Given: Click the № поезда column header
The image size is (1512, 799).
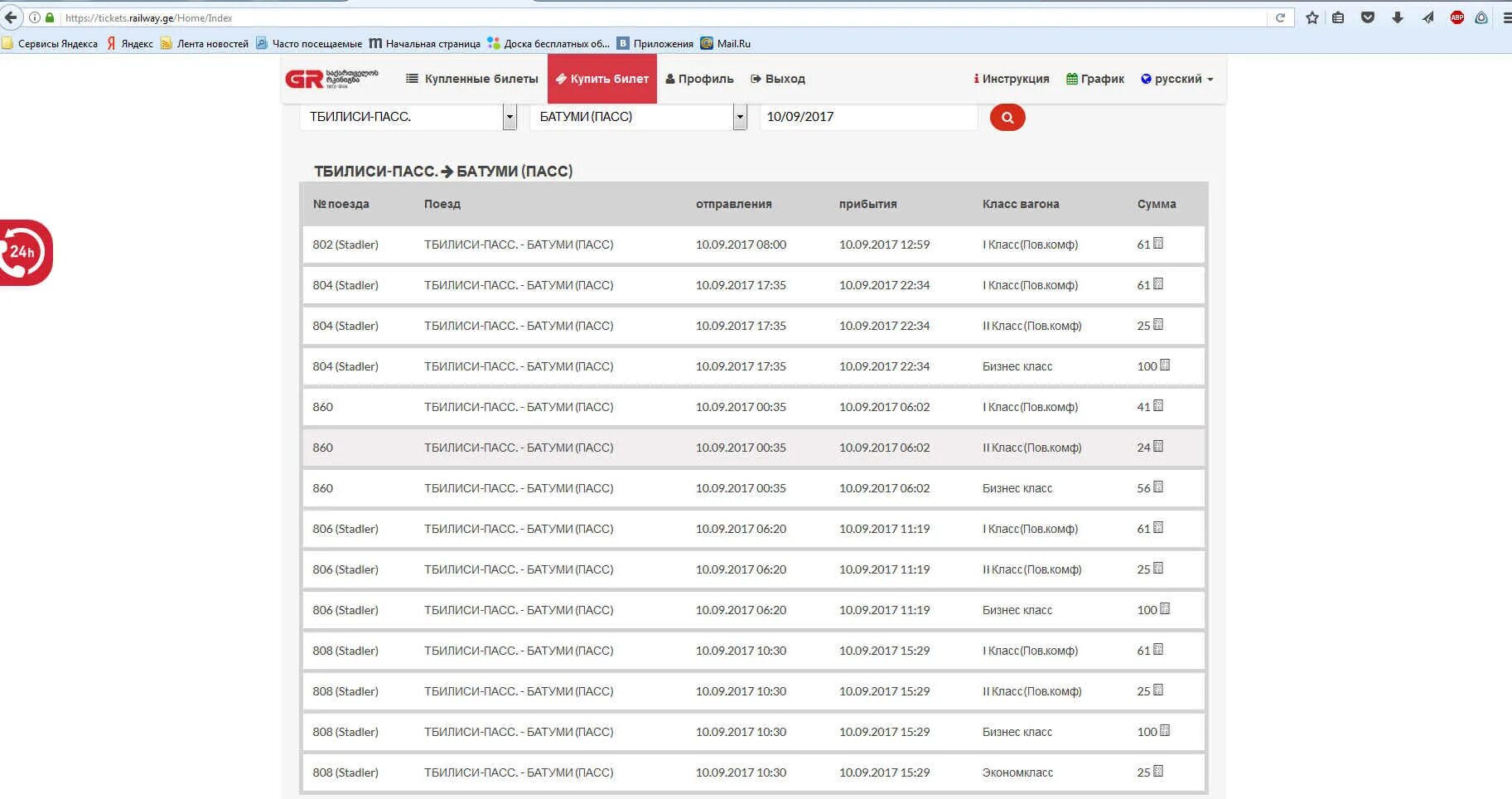Looking at the screenshot, I should pos(341,204).
